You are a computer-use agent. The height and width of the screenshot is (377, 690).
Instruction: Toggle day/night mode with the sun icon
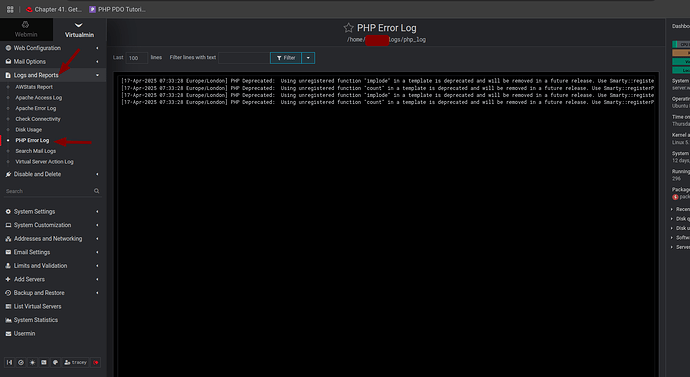32,362
